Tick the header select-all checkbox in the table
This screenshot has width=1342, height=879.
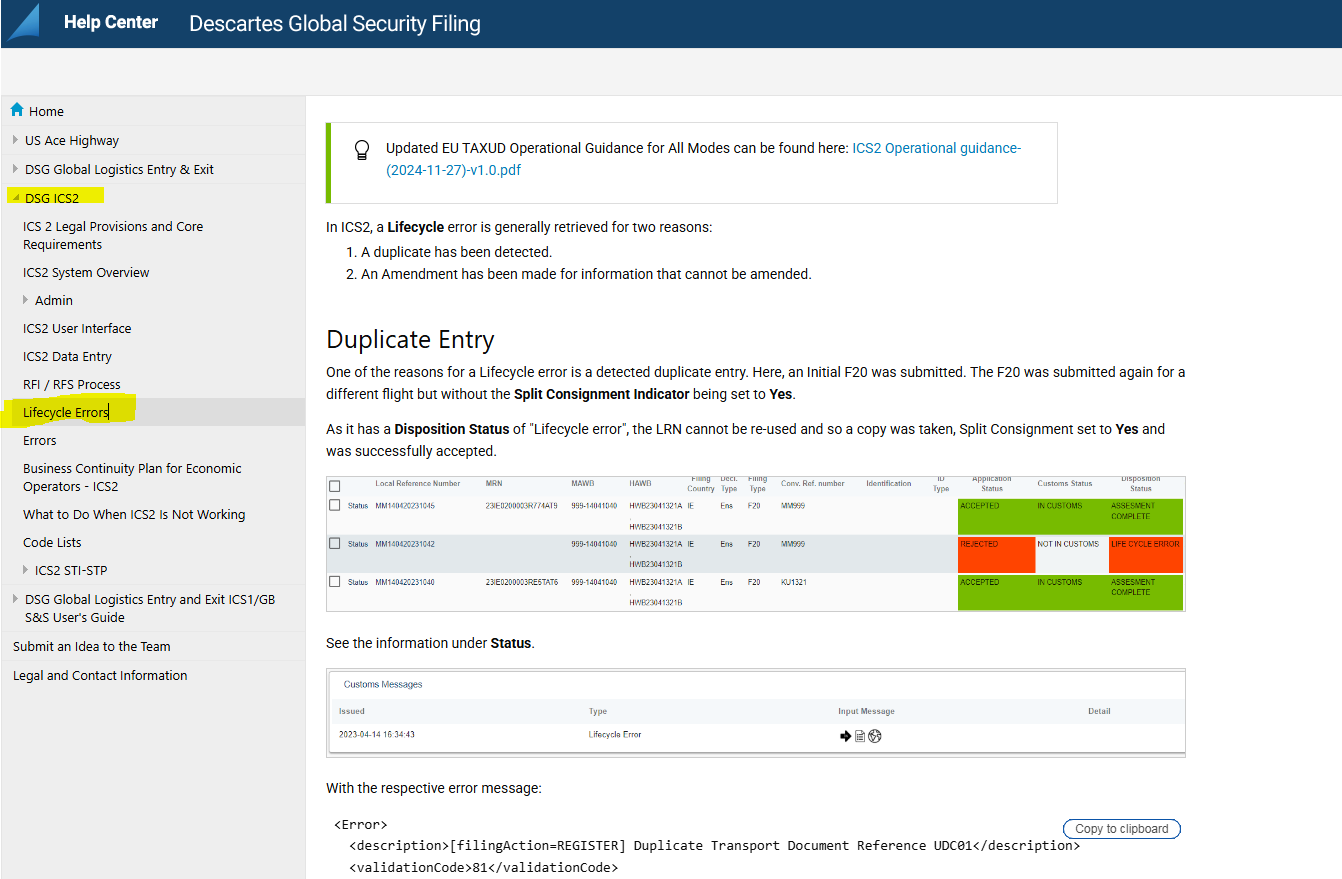click(x=335, y=486)
